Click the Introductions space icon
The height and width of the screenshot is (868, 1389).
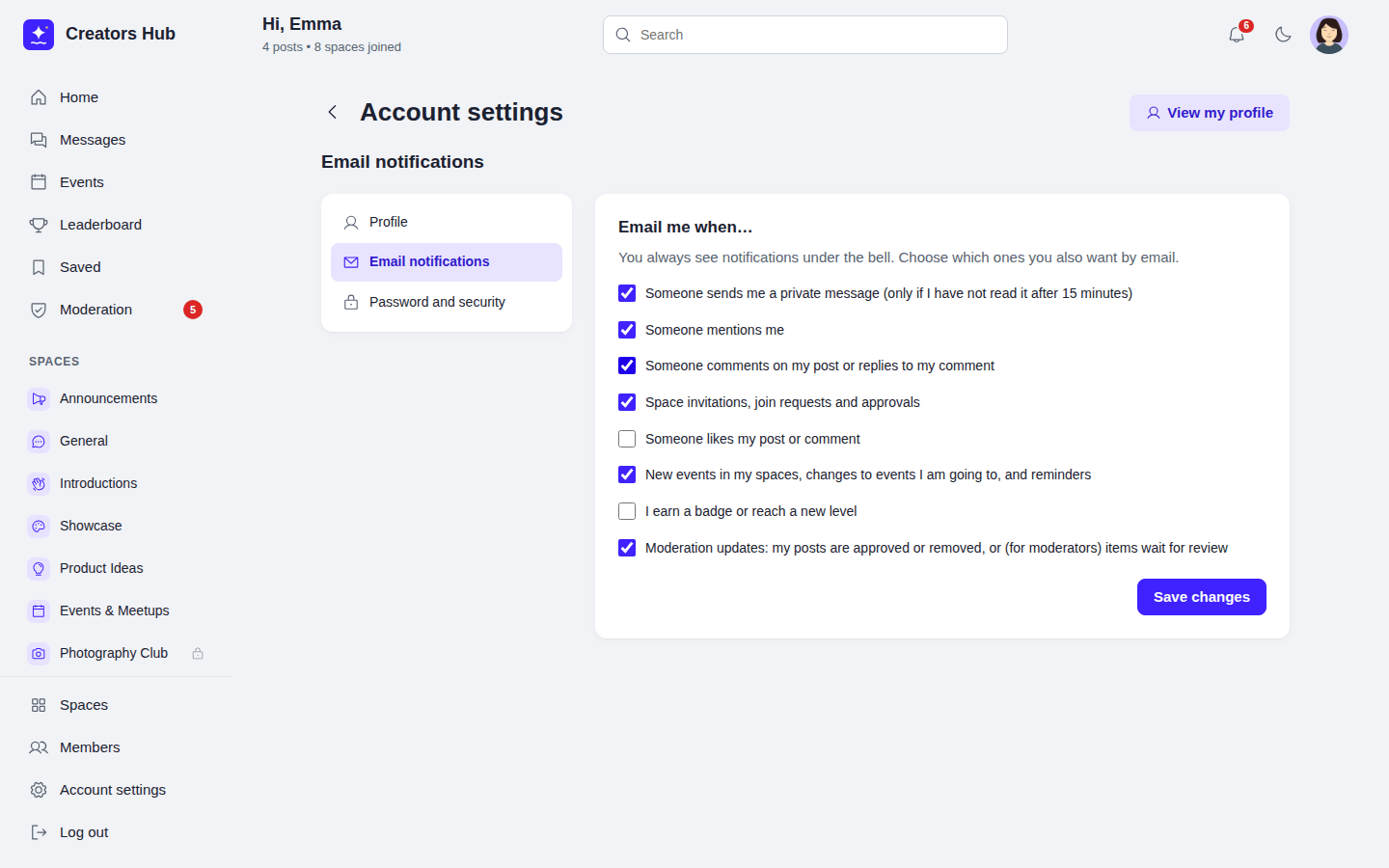tap(39, 483)
